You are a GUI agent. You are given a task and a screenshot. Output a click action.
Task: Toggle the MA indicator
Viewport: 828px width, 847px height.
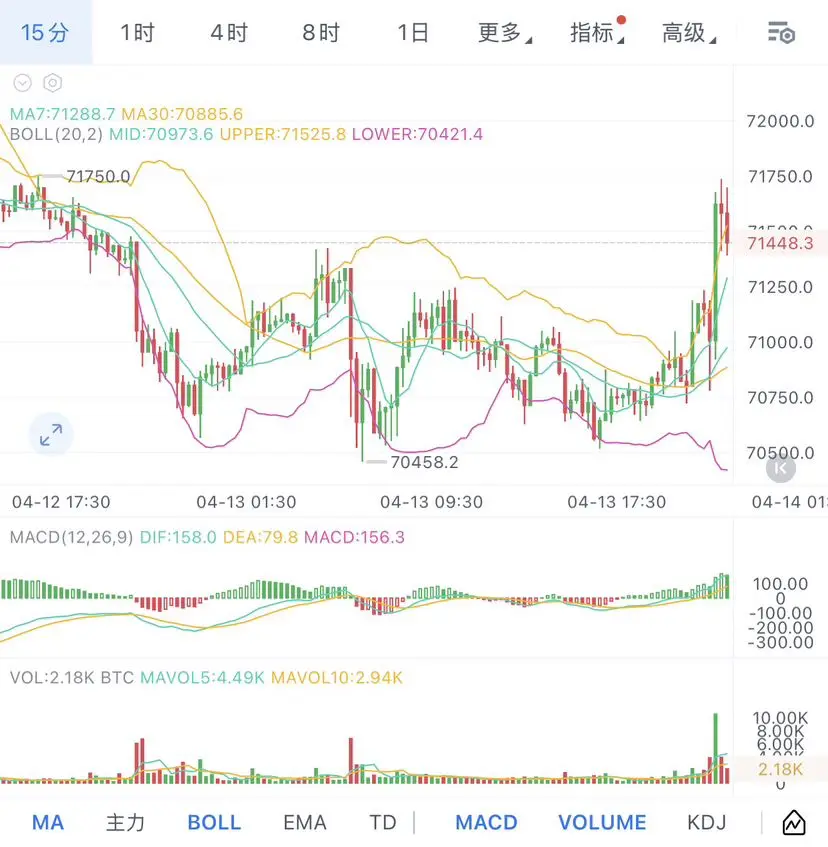(48, 823)
